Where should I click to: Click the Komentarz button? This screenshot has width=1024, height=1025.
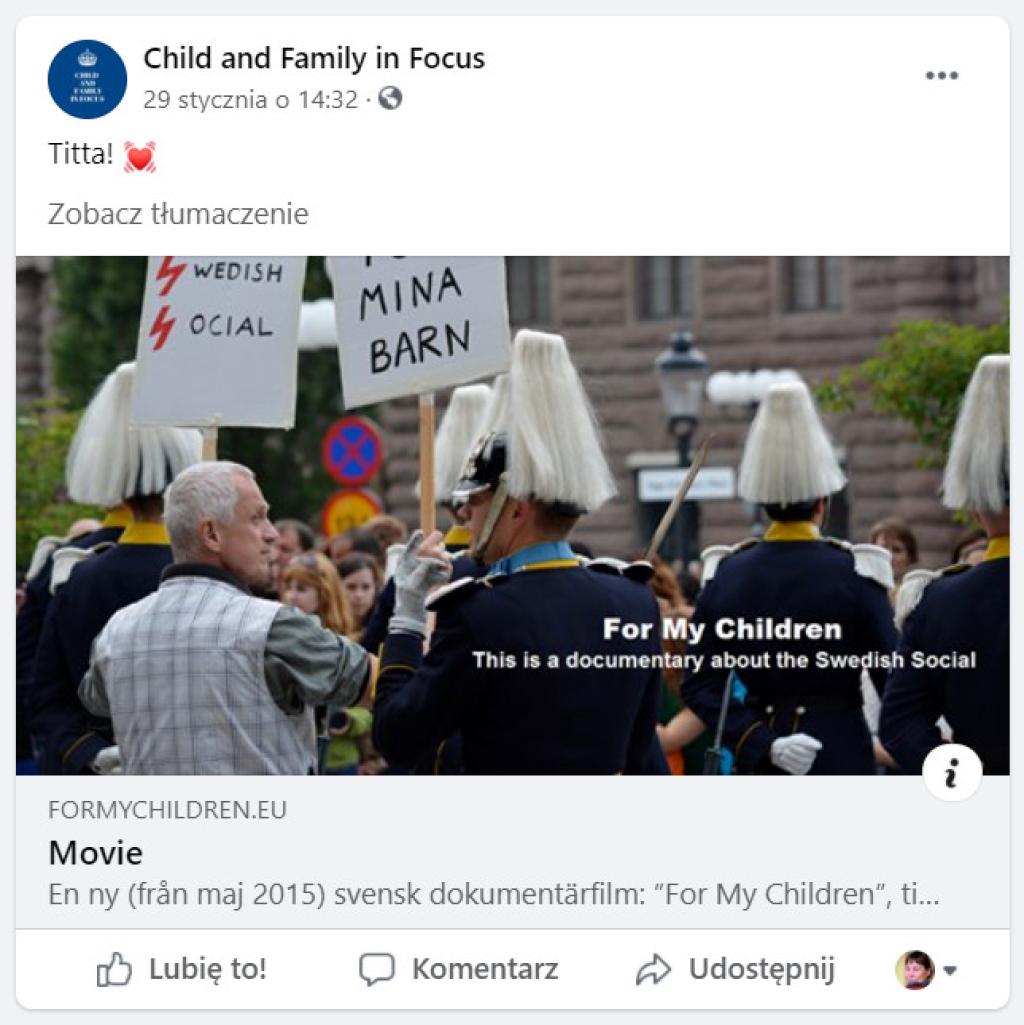point(458,969)
